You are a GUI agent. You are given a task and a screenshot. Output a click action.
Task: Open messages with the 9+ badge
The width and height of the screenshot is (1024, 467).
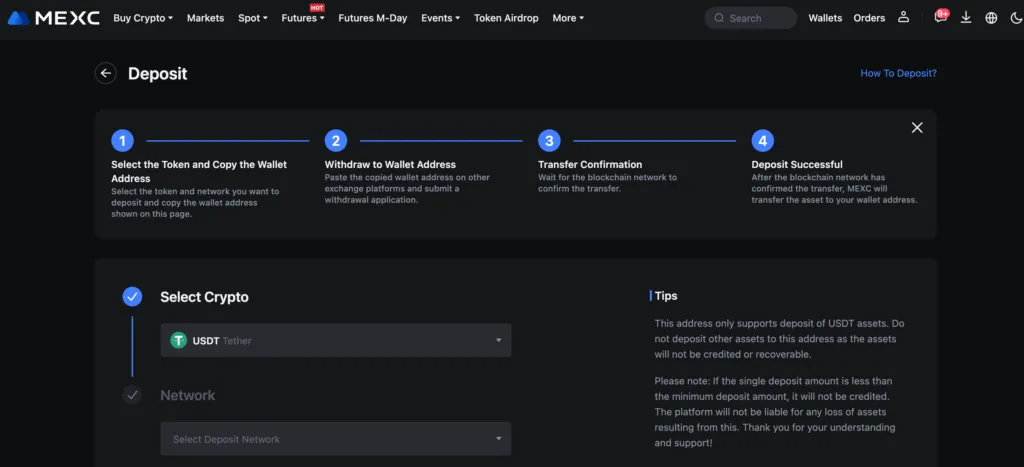(940, 17)
